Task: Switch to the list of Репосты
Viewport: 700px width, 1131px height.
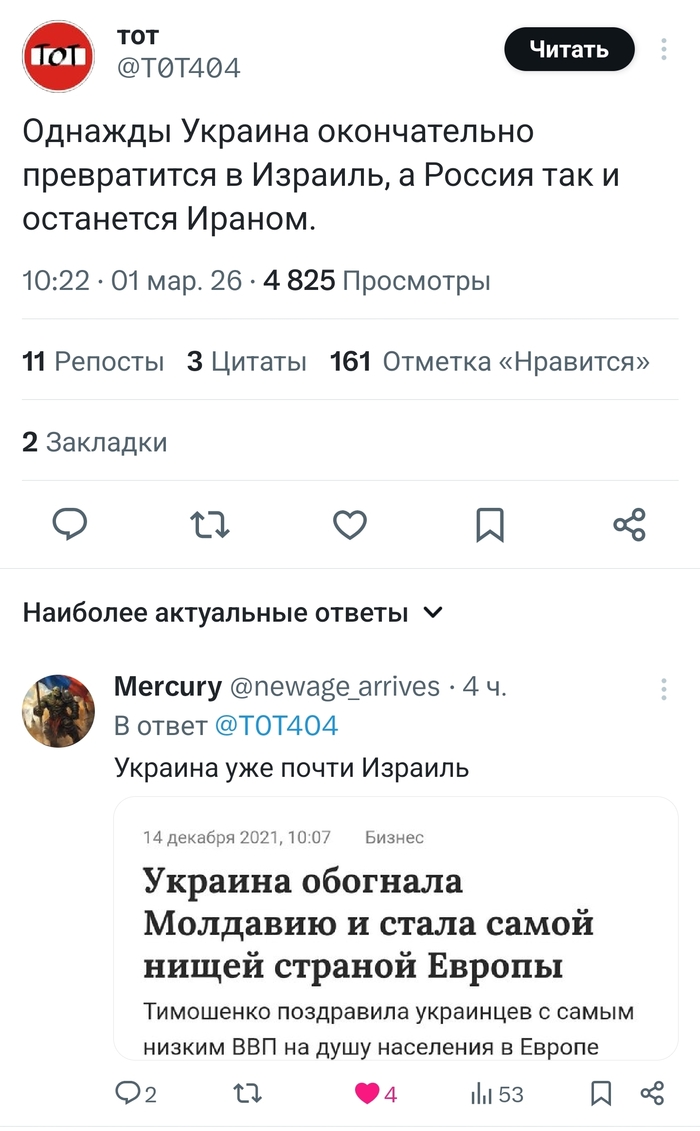Action: pos(94,362)
